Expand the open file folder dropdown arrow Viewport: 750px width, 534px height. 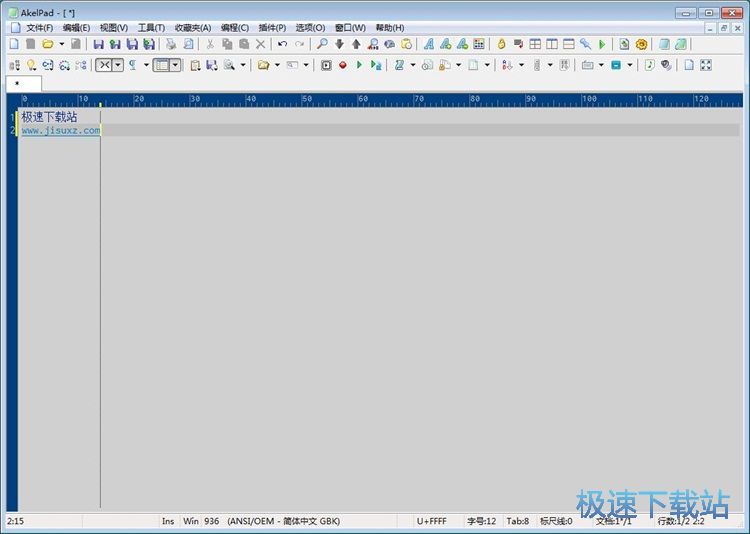(x=62, y=44)
